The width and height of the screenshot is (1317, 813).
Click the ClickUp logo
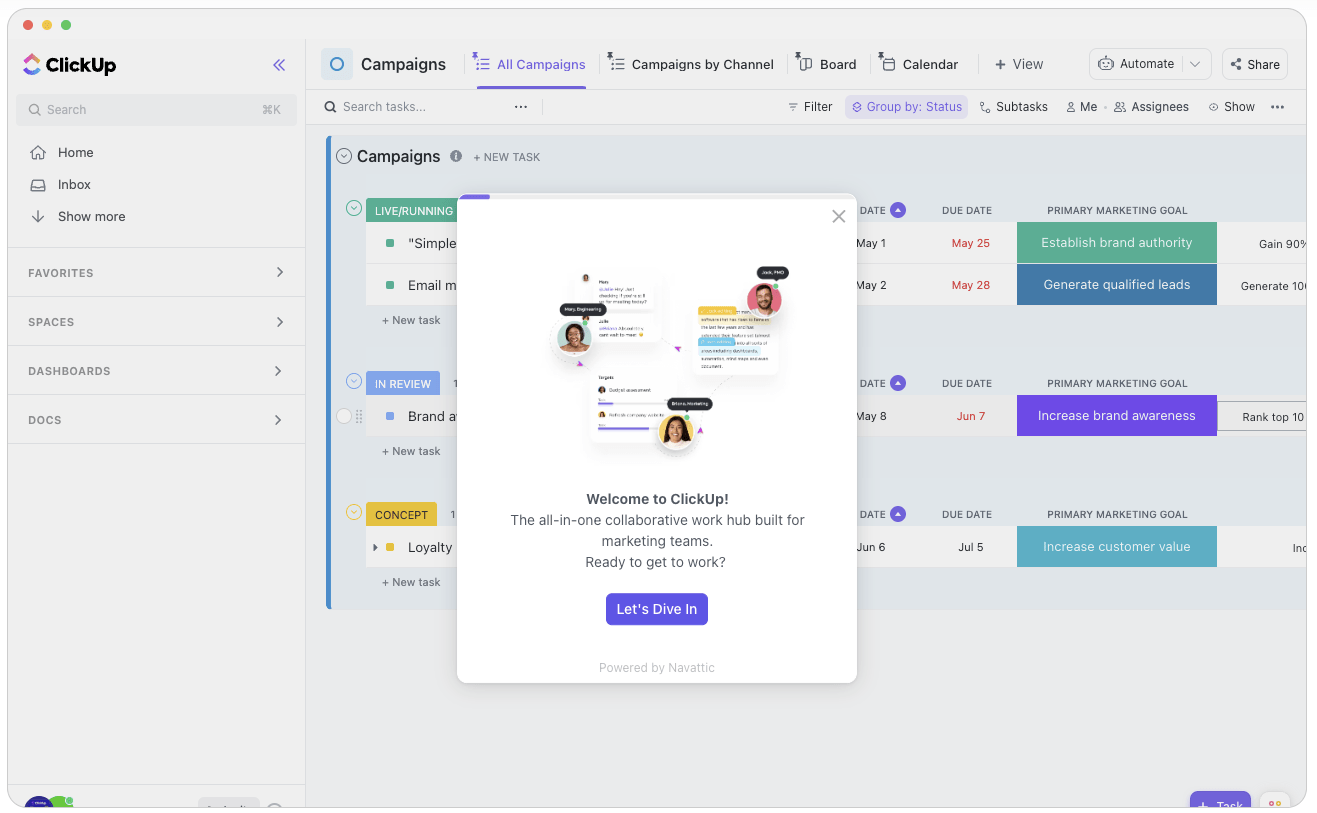click(70, 65)
